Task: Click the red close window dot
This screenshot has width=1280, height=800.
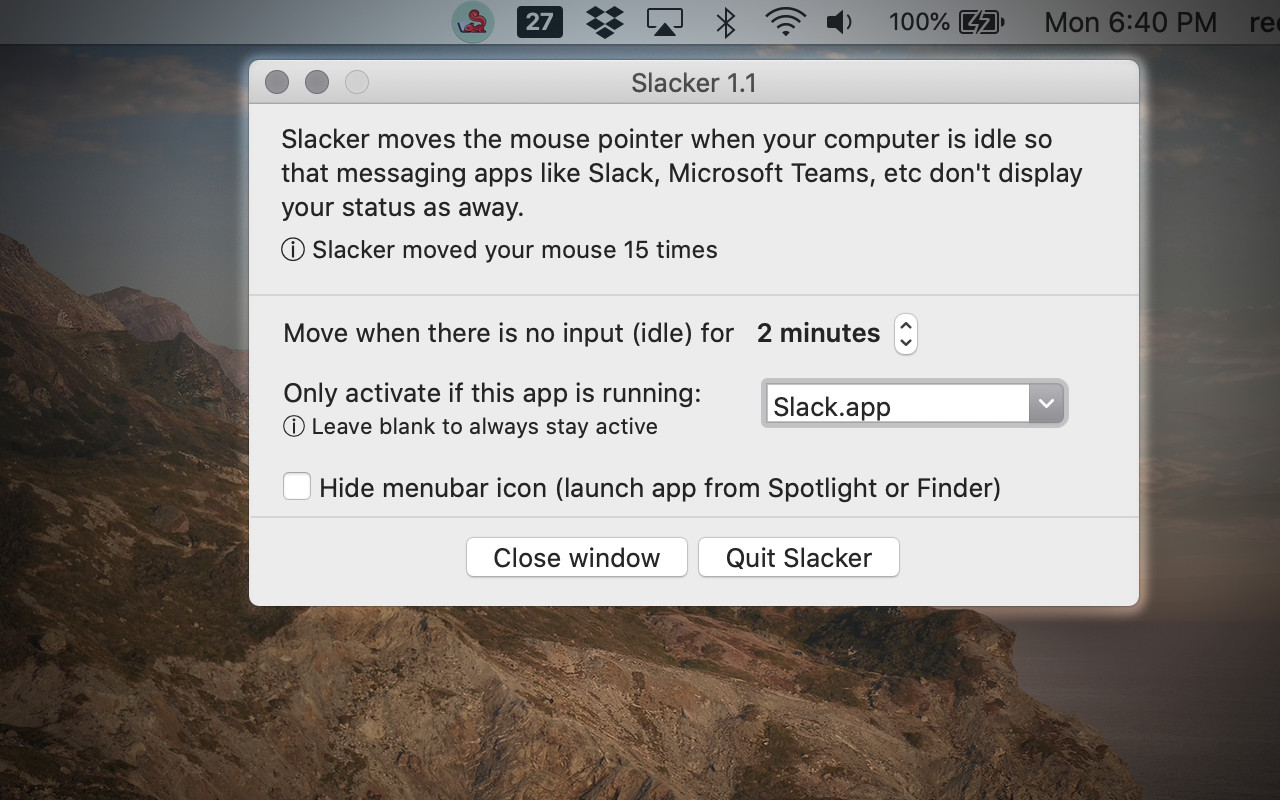Action: pyautogui.click(x=277, y=82)
